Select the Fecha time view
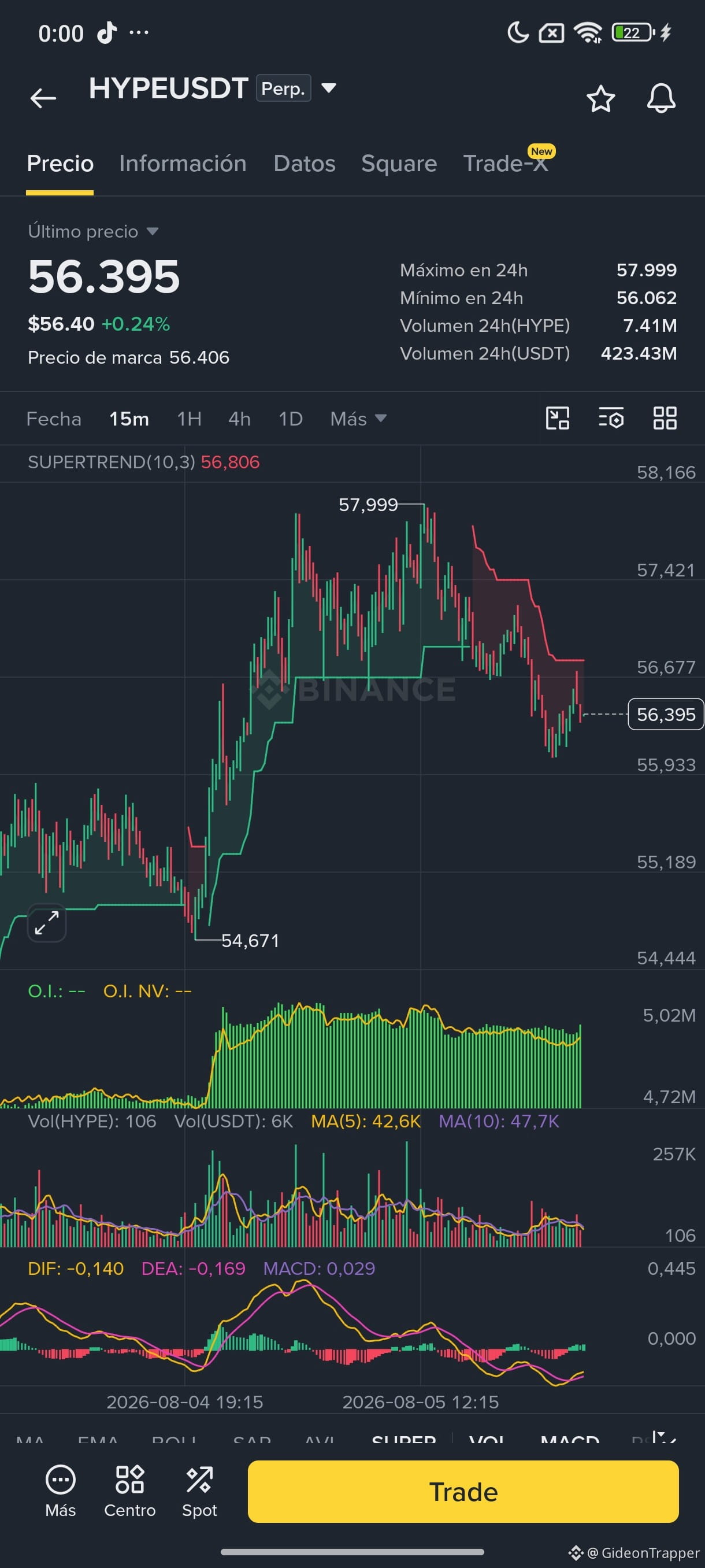 54,419
